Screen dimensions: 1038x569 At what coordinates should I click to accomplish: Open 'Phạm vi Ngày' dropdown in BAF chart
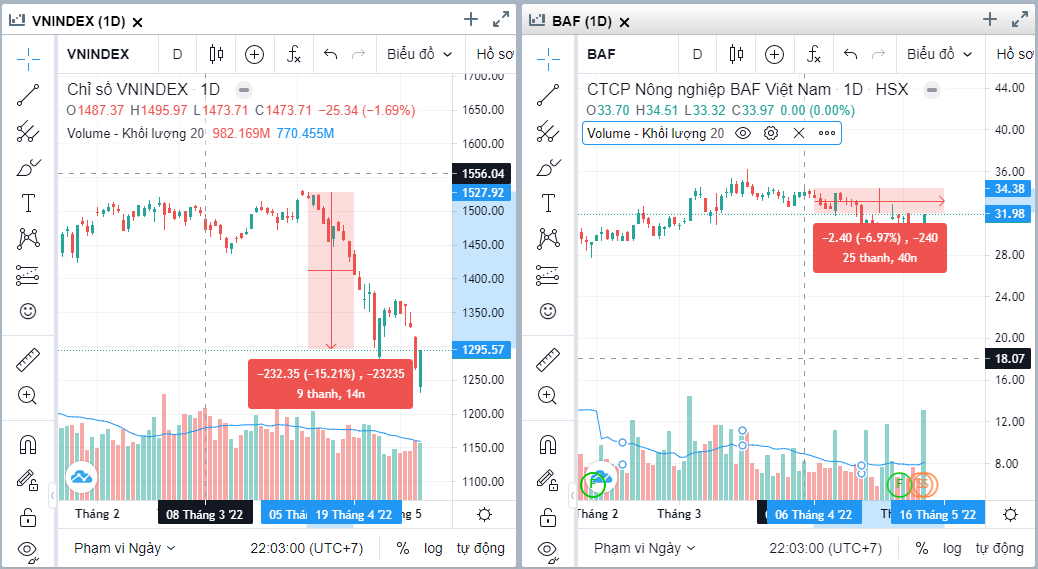(645, 548)
